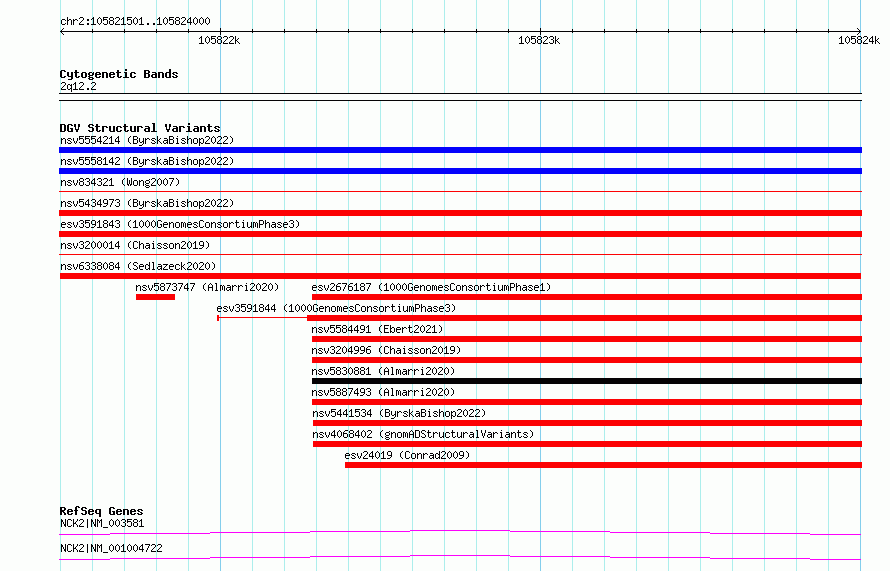890x571 pixels.
Task: Click nsv5873747 (Almarri2020) label
Action: pos(207,287)
